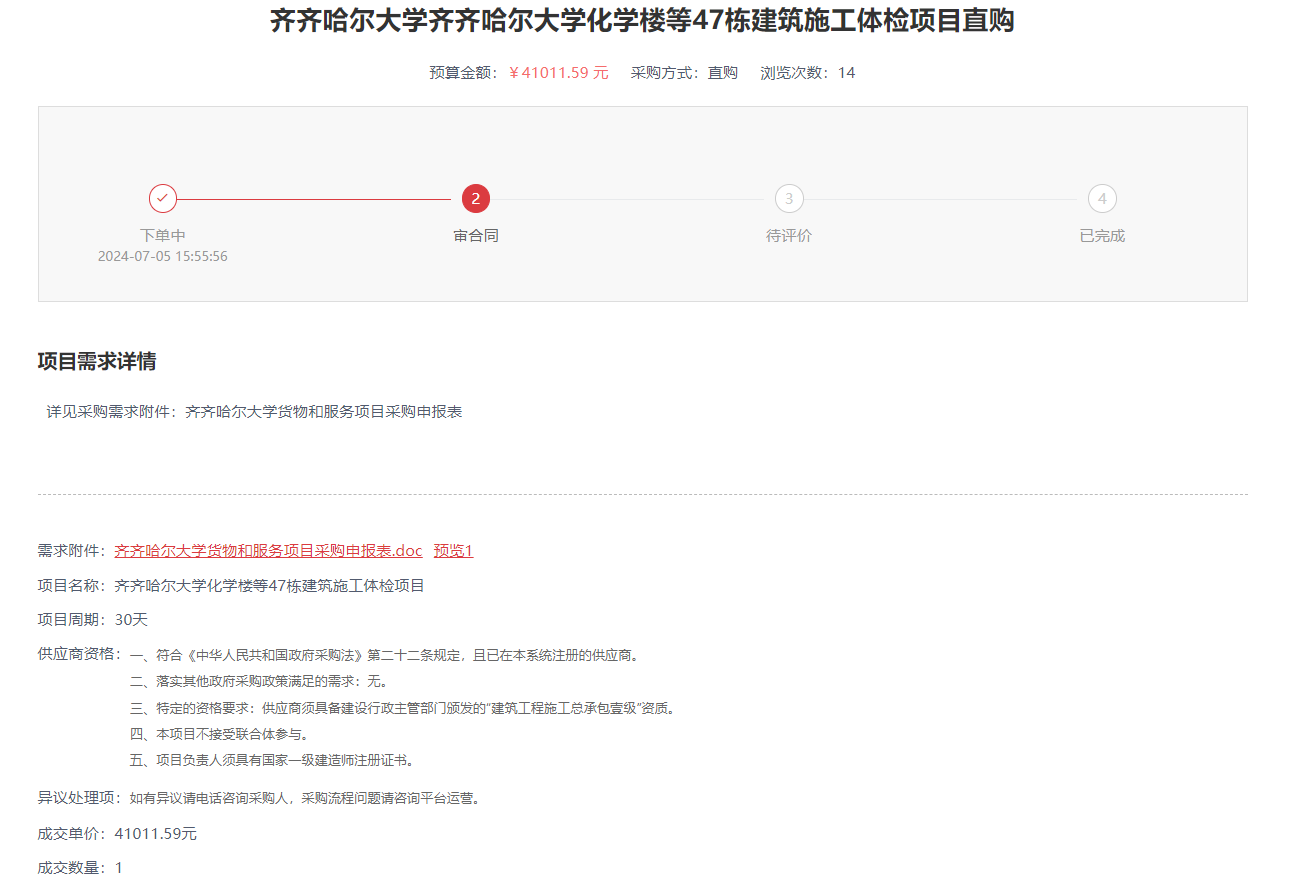The width and height of the screenshot is (1301, 884).
Task: Click the step 4 circle icon
Action: (x=1102, y=198)
